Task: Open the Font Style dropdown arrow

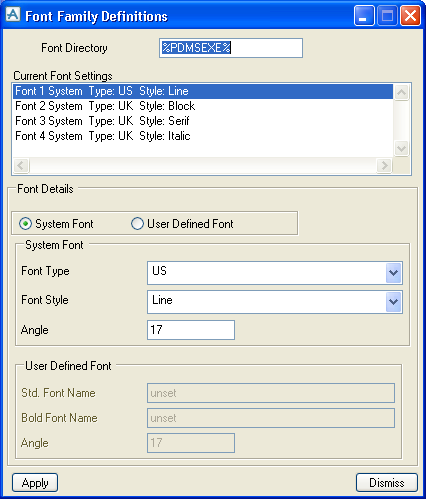Action: point(393,302)
